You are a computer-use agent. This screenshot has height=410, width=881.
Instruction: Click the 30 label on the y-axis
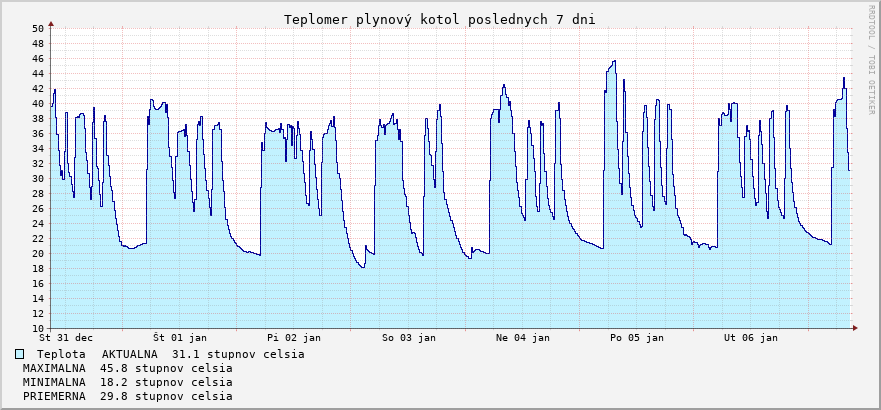(x=37, y=179)
